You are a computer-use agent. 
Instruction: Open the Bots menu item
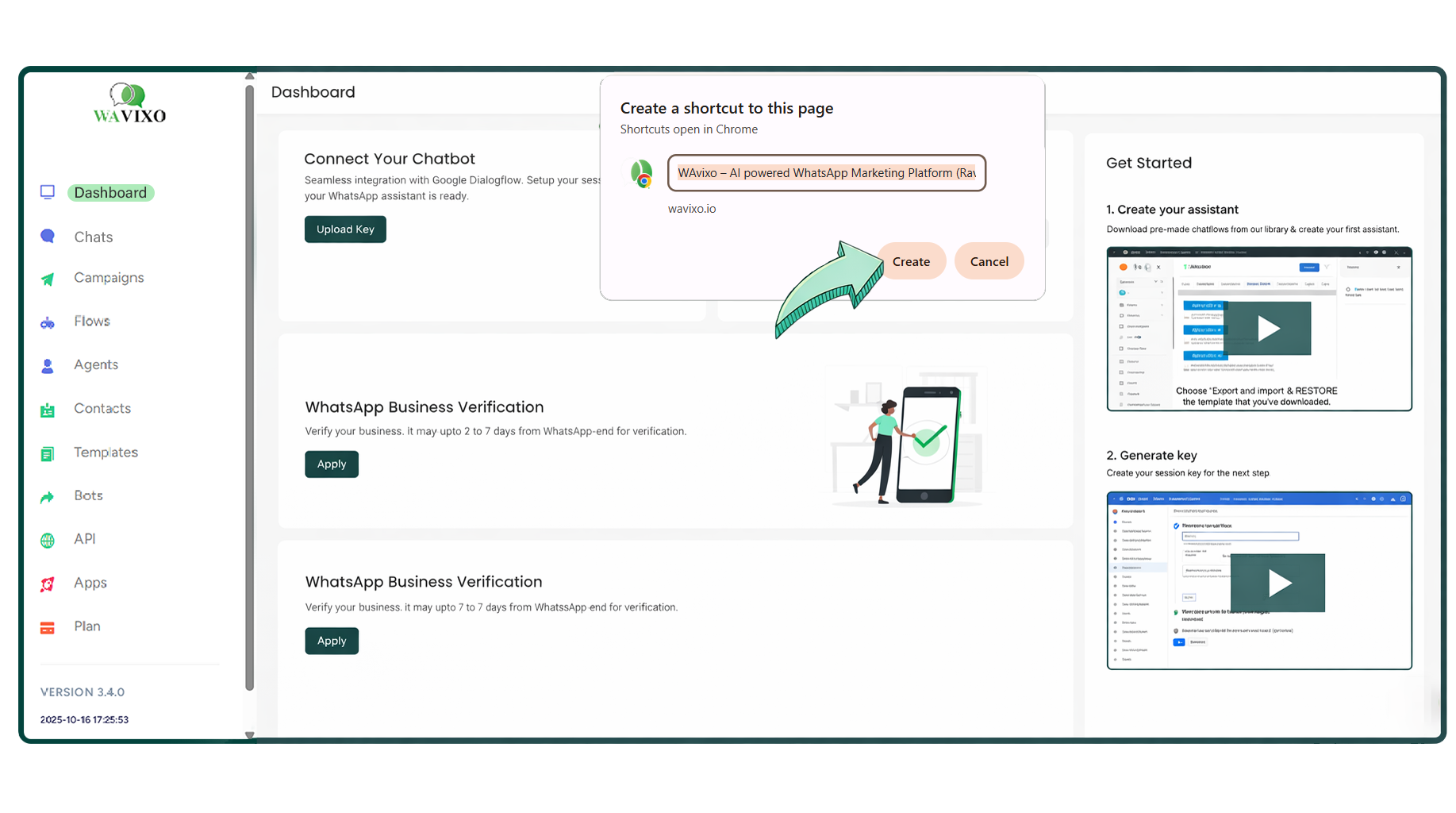click(88, 495)
